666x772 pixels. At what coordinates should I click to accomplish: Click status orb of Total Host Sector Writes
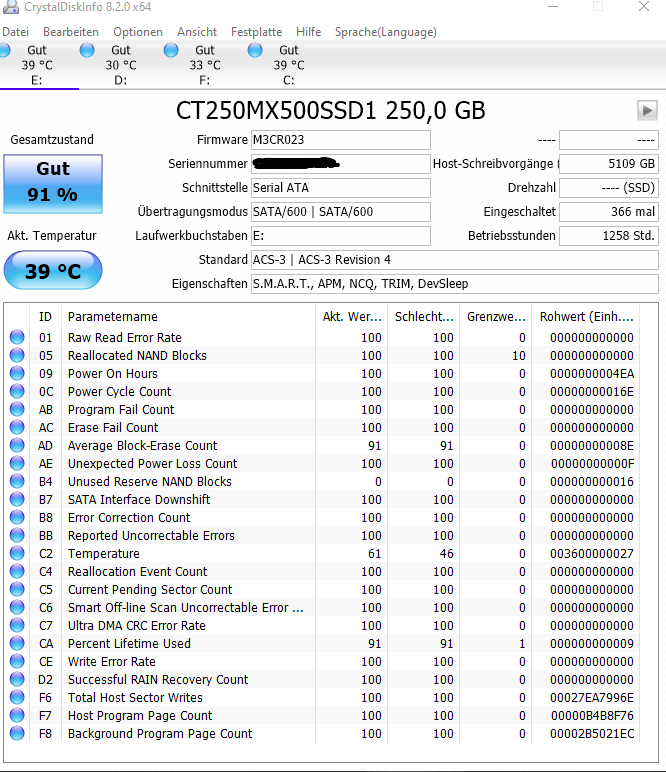coord(17,697)
